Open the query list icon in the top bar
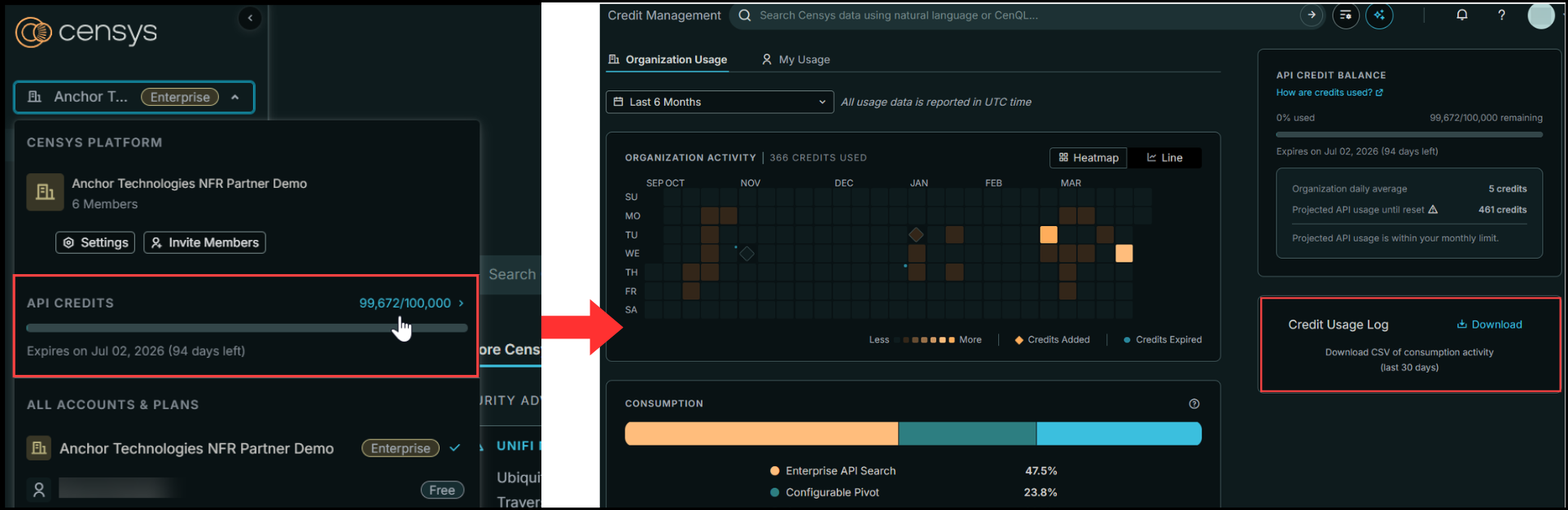Viewport: 1568px width, 510px height. [1346, 15]
